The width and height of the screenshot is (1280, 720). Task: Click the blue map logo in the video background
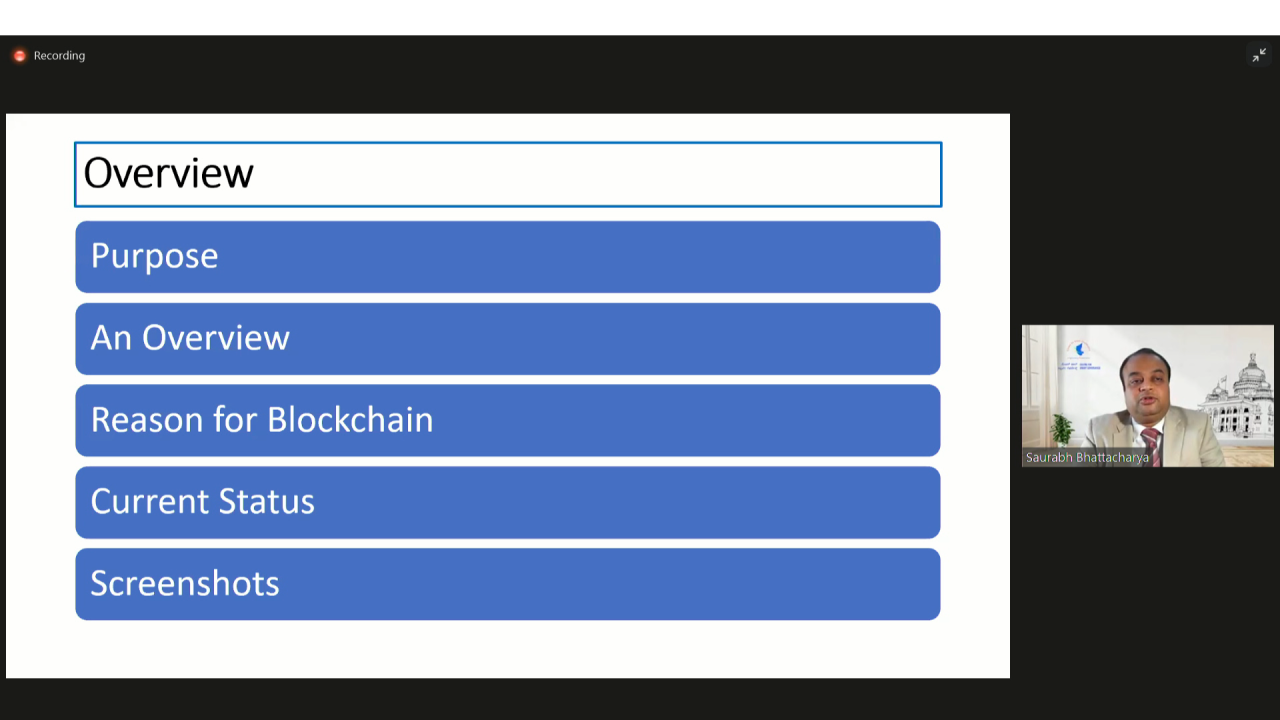[1079, 349]
